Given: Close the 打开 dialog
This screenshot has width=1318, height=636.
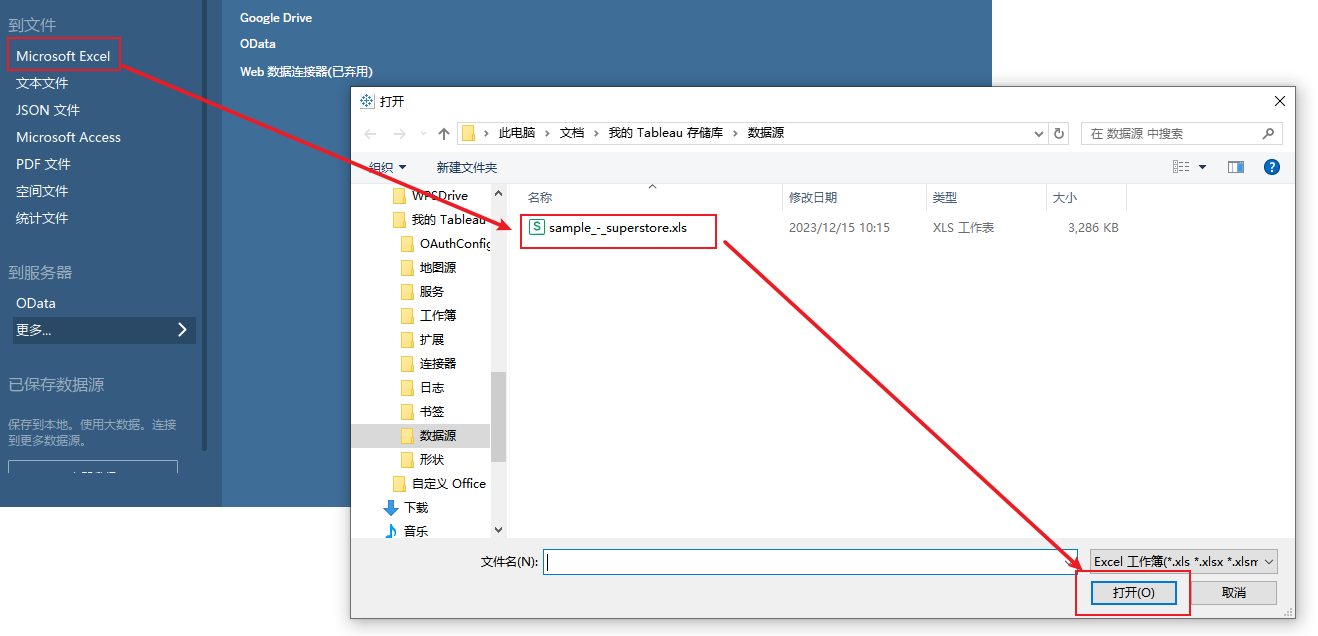Looking at the screenshot, I should click(1279, 101).
